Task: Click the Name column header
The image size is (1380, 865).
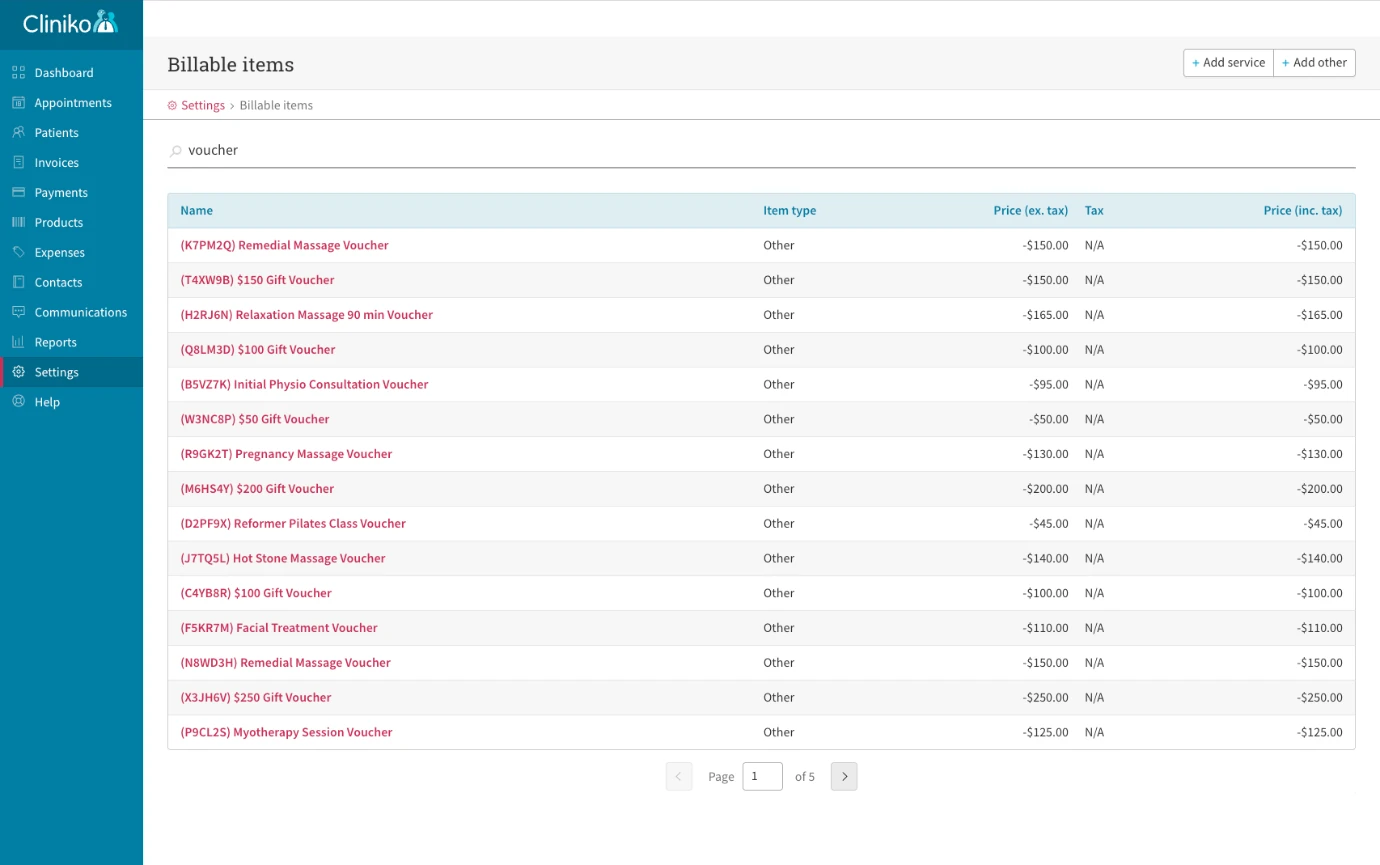Action: [196, 210]
